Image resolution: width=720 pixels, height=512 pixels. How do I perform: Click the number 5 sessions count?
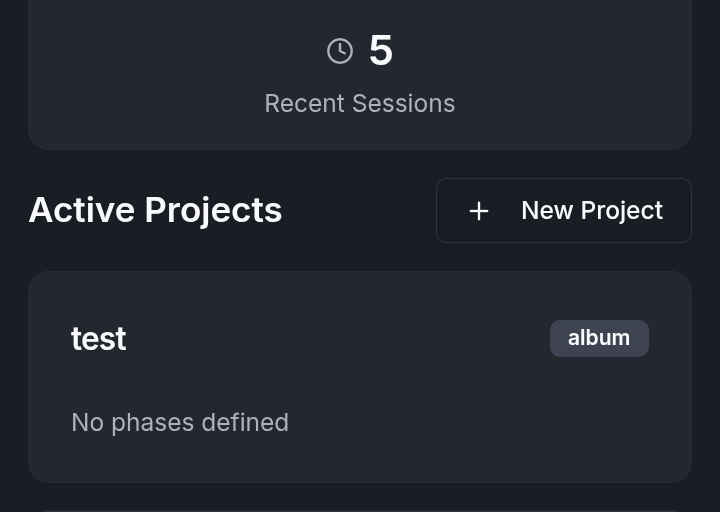[x=381, y=51]
